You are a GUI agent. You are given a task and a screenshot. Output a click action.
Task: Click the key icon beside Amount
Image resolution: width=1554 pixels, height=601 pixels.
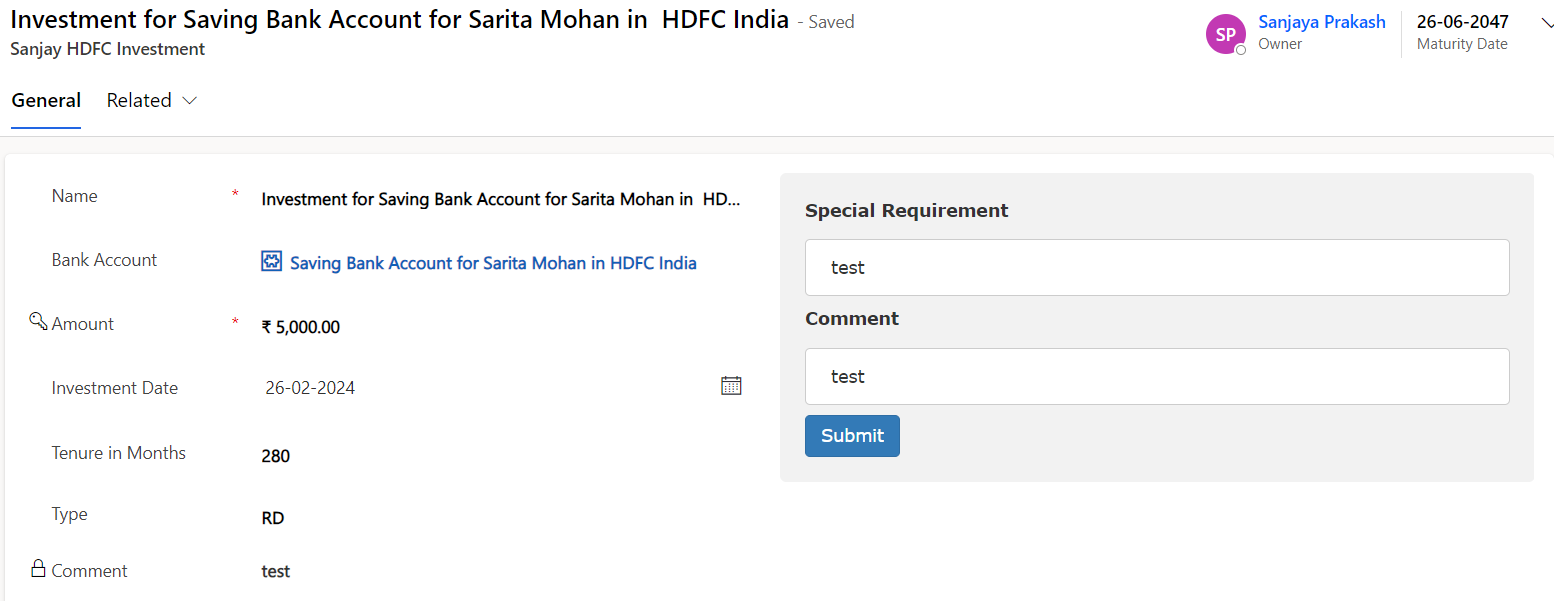pos(38,321)
